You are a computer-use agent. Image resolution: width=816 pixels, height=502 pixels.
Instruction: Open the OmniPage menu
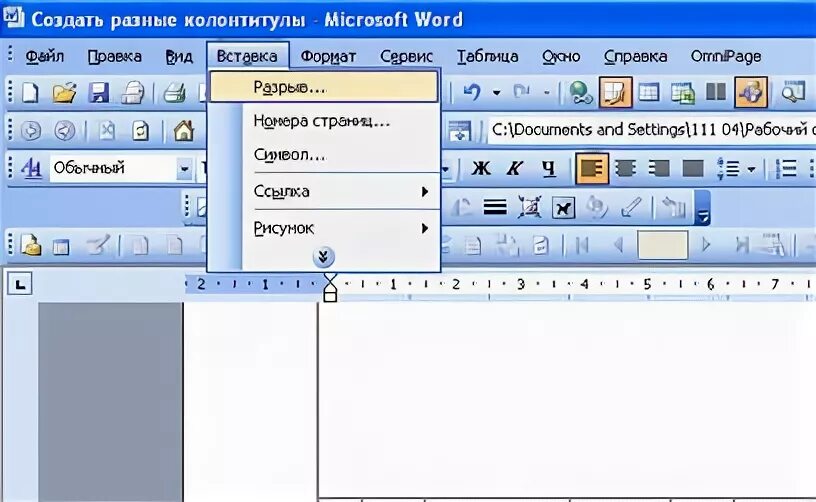pyautogui.click(x=725, y=56)
